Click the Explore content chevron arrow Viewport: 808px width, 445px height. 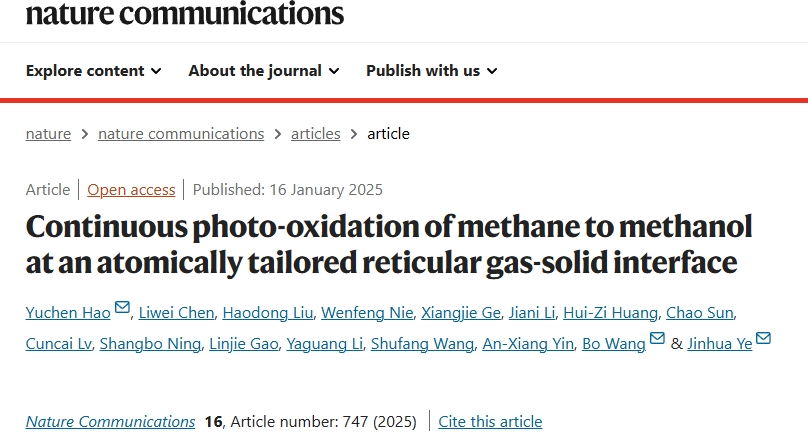click(156, 71)
